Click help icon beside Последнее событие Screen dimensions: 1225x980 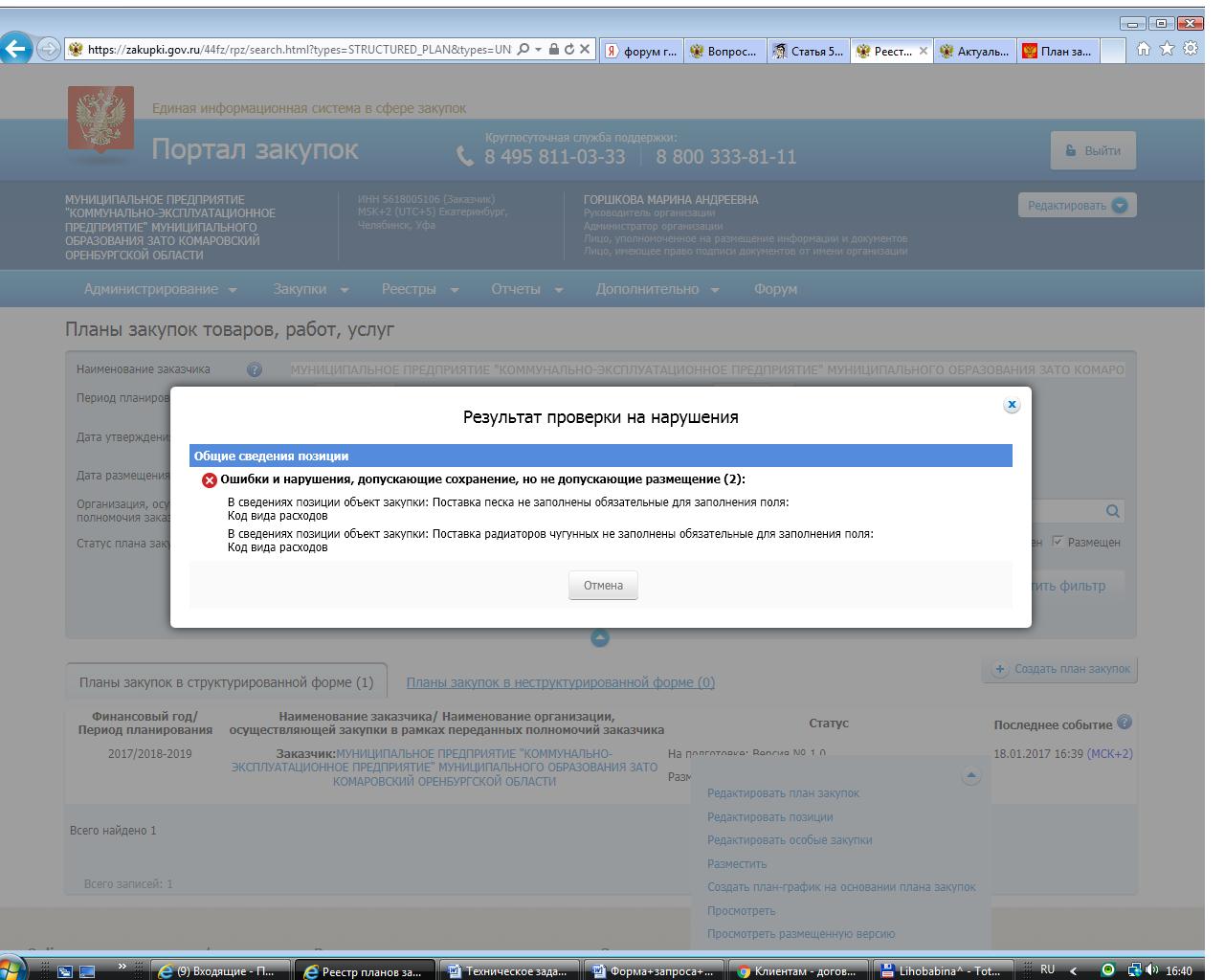point(1125,723)
